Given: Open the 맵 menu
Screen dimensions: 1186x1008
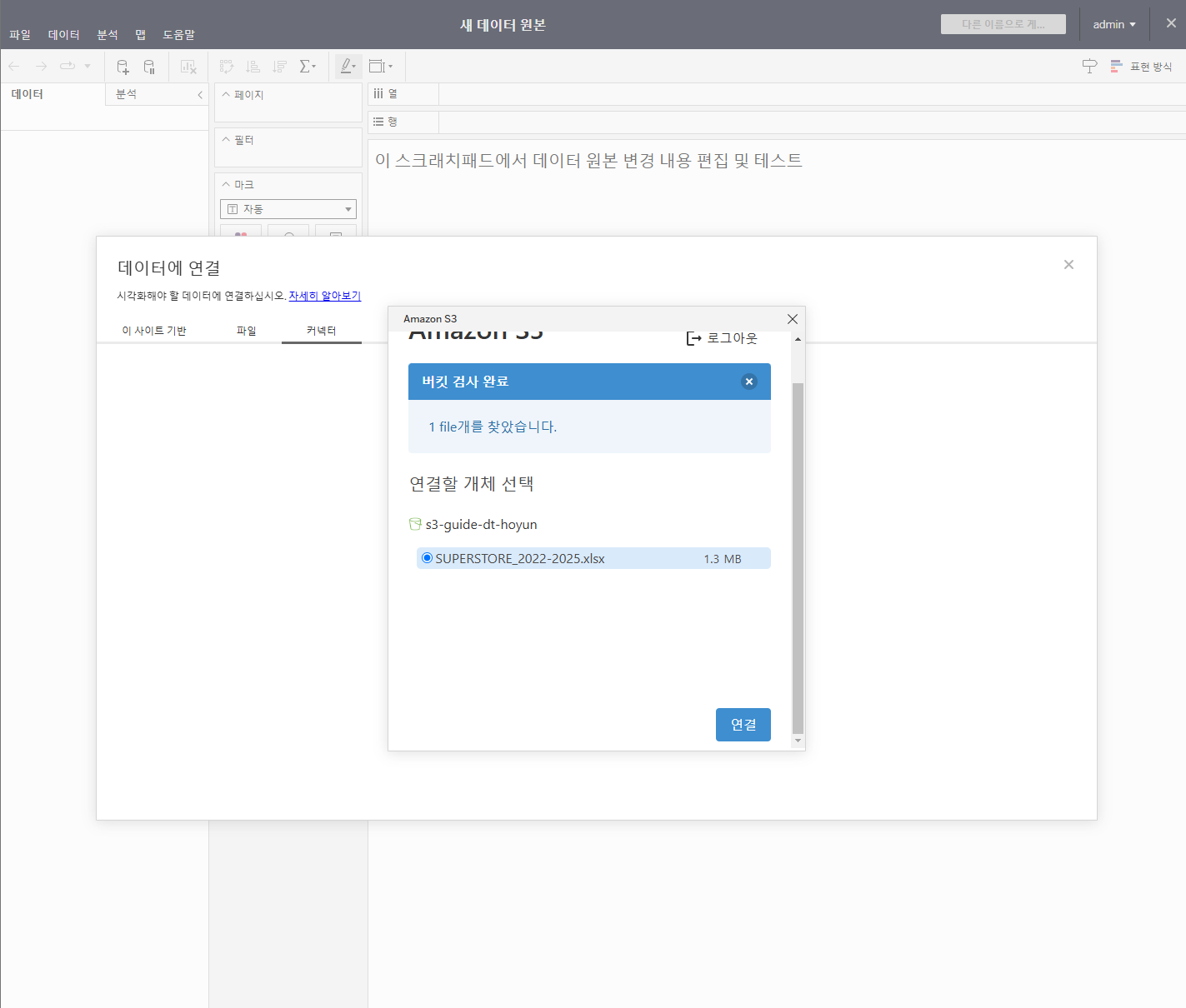Looking at the screenshot, I should [141, 34].
